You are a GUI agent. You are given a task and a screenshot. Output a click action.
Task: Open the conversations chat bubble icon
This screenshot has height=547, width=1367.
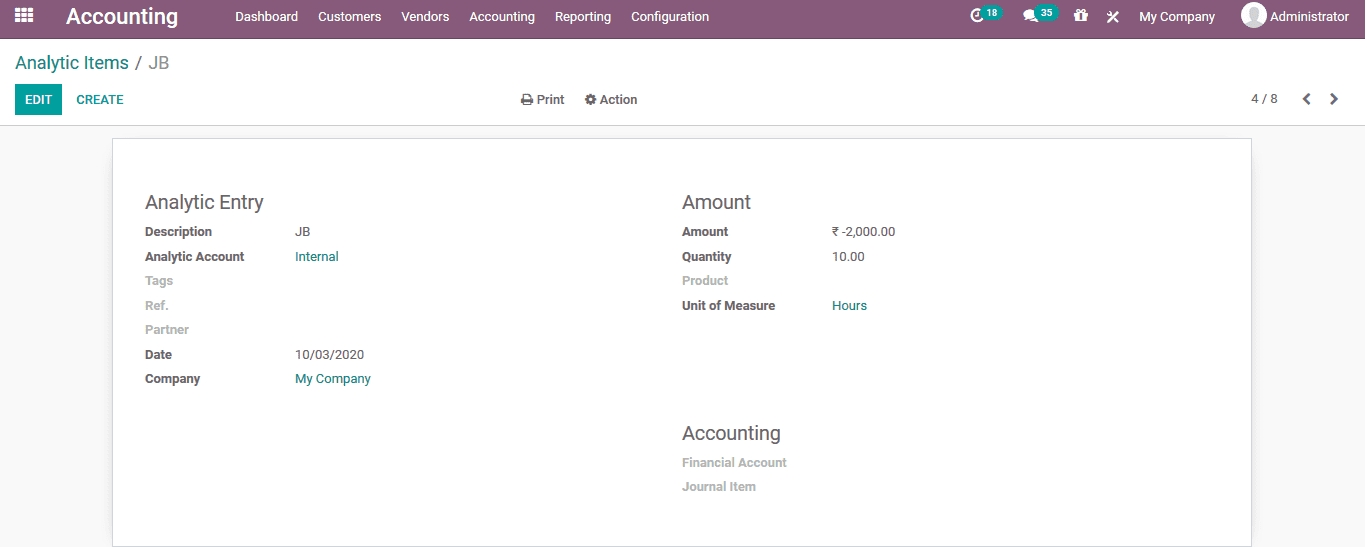pyautogui.click(x=1031, y=17)
